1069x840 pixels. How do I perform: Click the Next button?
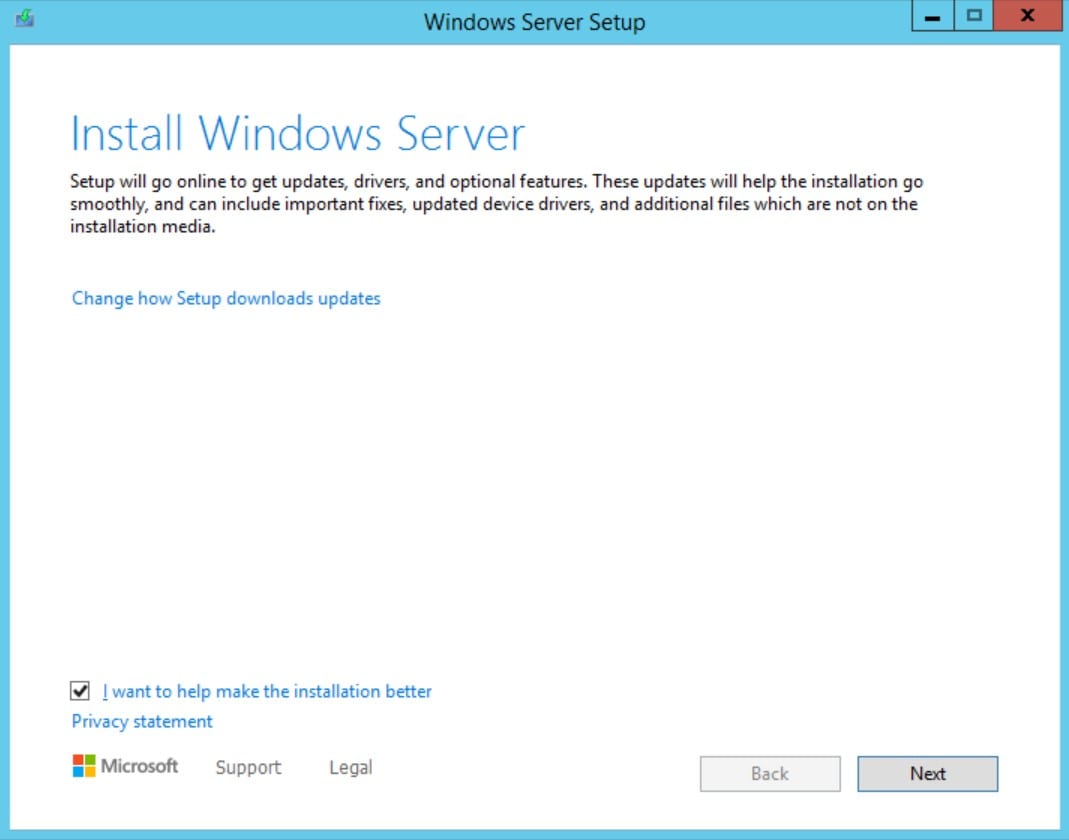927,773
